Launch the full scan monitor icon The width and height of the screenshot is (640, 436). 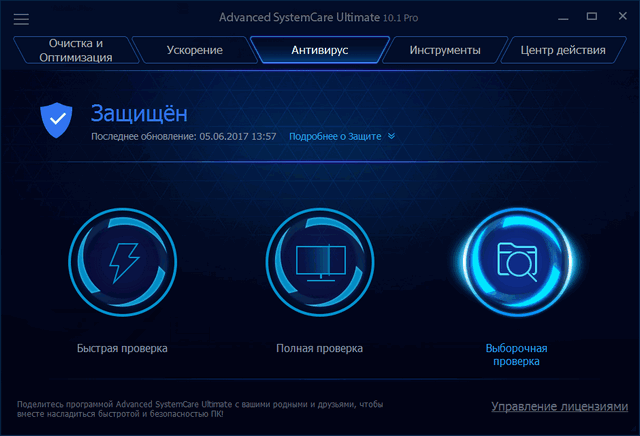coord(320,262)
